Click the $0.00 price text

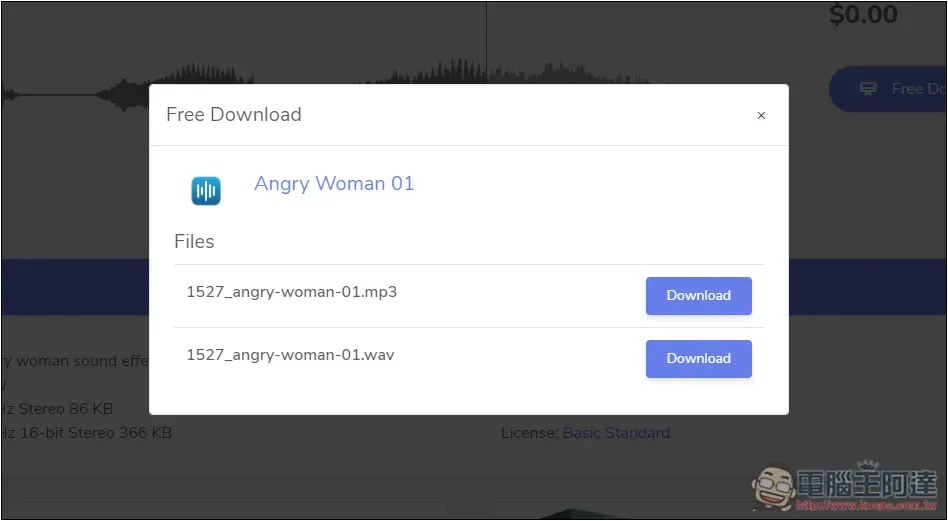click(863, 15)
